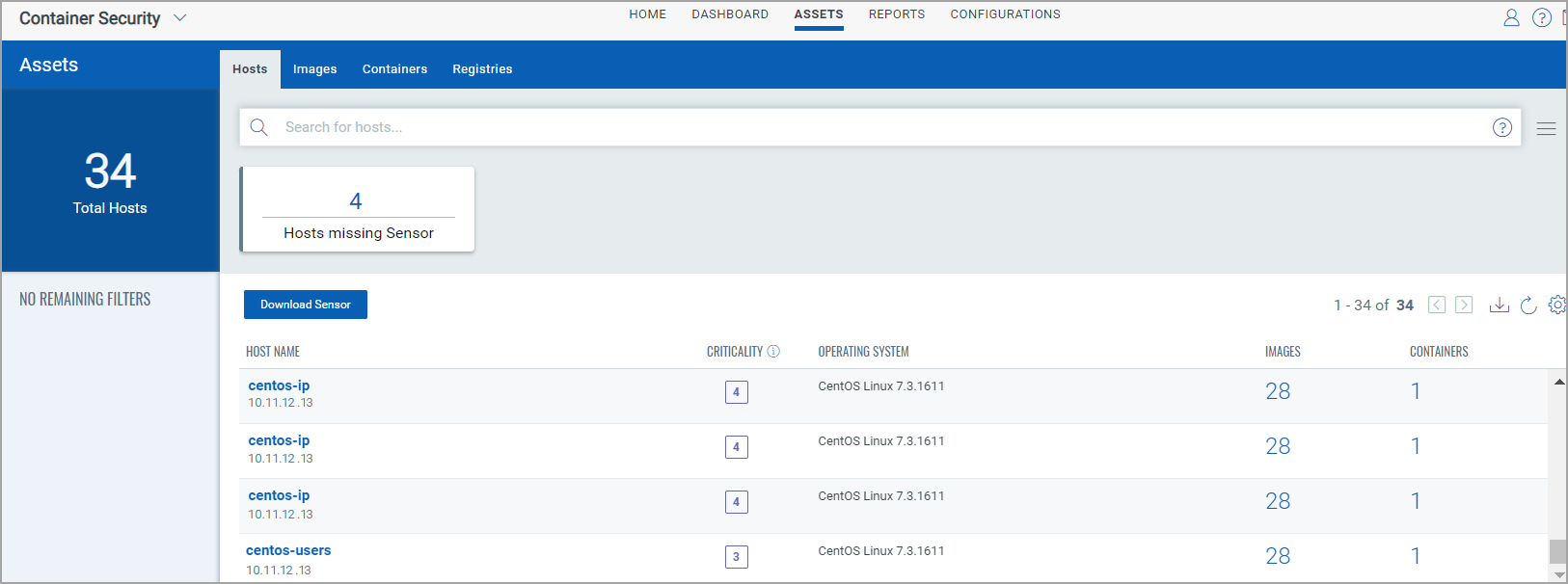Click the scrollbar down arrow
The height and width of the screenshot is (584, 1568).
pyautogui.click(x=1558, y=574)
